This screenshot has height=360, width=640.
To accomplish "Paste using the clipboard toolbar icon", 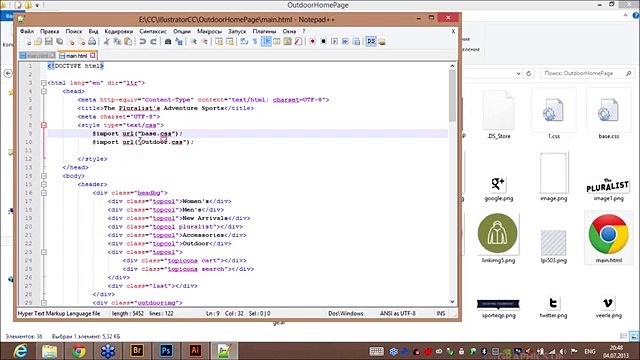I will pos(128,42).
